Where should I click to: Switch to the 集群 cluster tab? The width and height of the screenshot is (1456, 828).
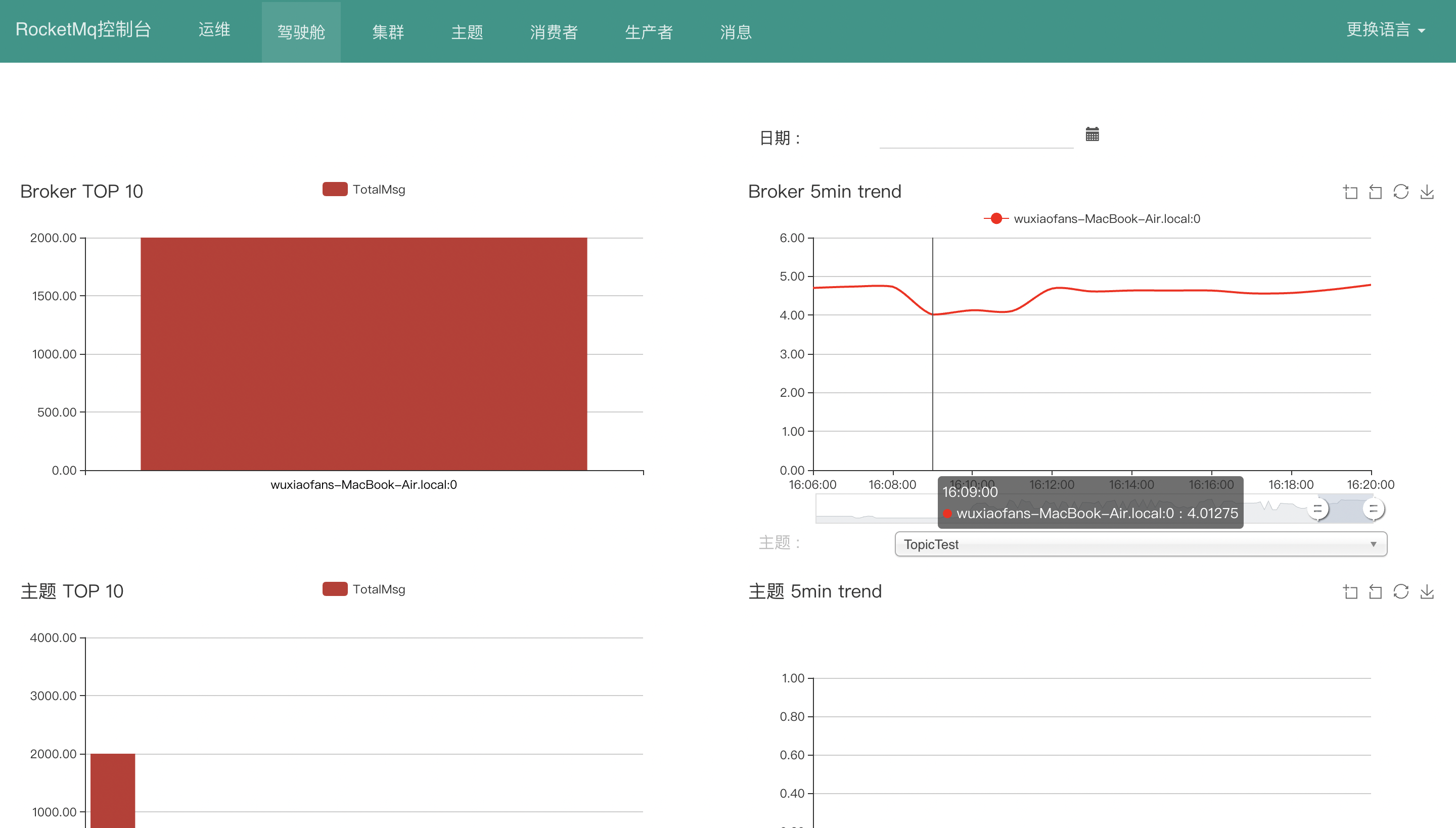(x=388, y=32)
